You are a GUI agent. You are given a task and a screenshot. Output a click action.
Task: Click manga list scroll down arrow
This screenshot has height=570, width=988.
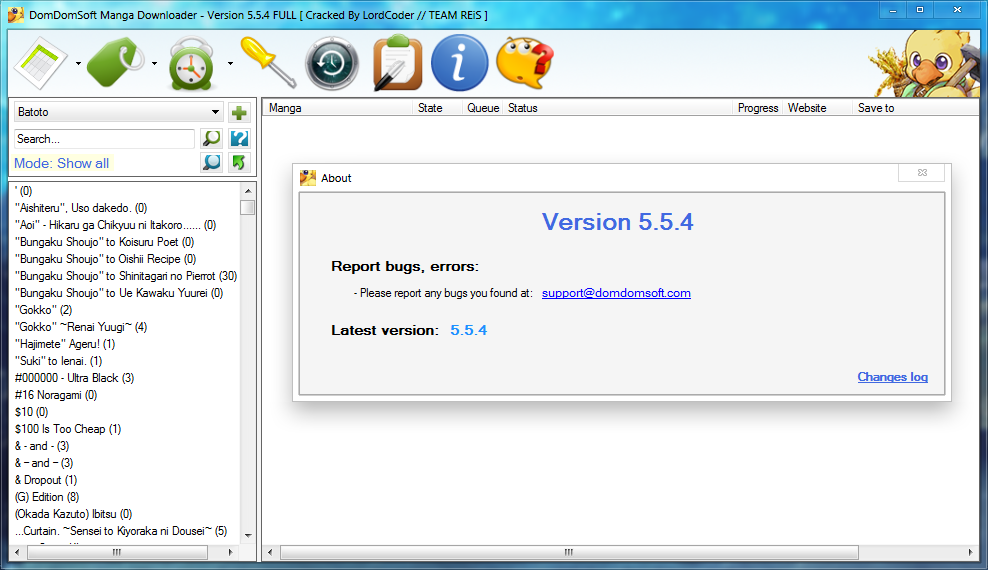pyautogui.click(x=248, y=535)
